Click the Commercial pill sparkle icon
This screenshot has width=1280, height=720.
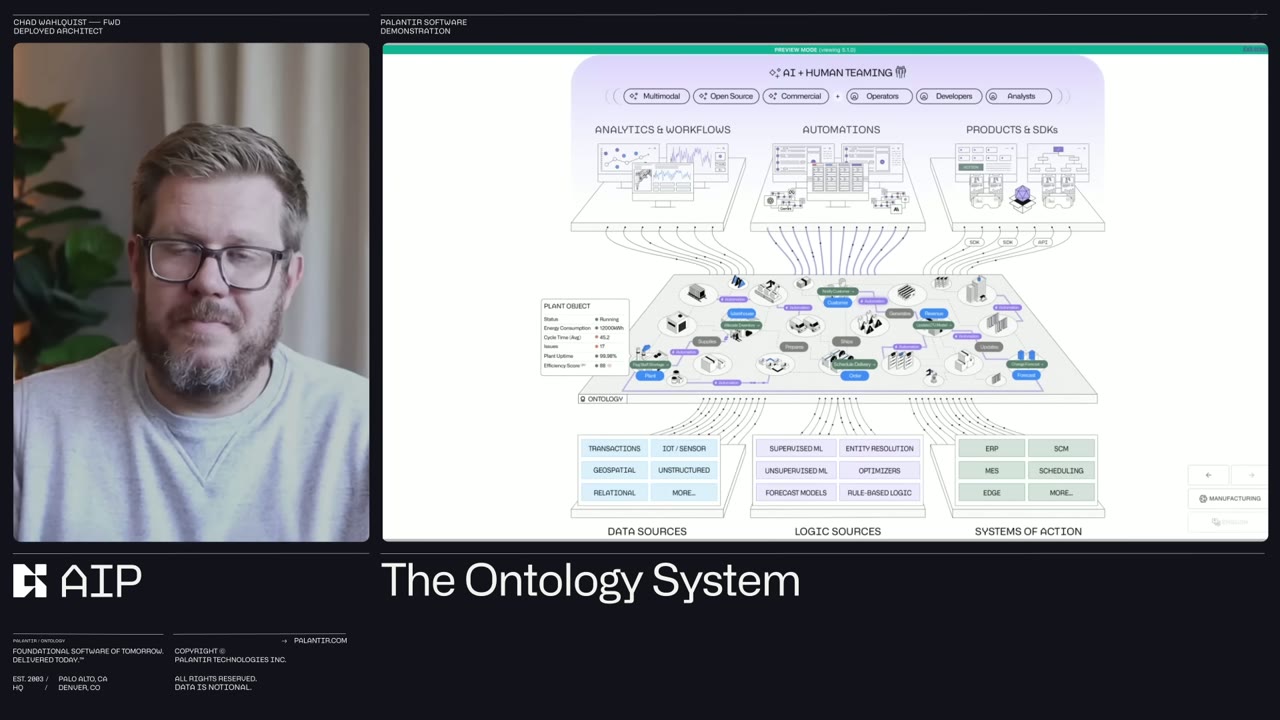coord(772,96)
